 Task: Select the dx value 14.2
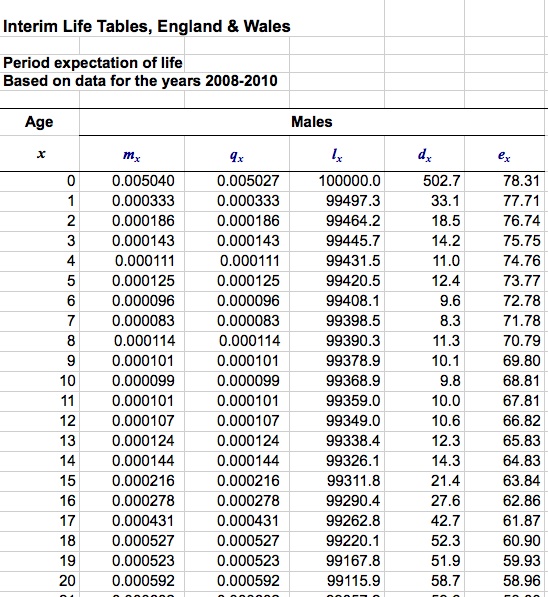[x=446, y=241]
